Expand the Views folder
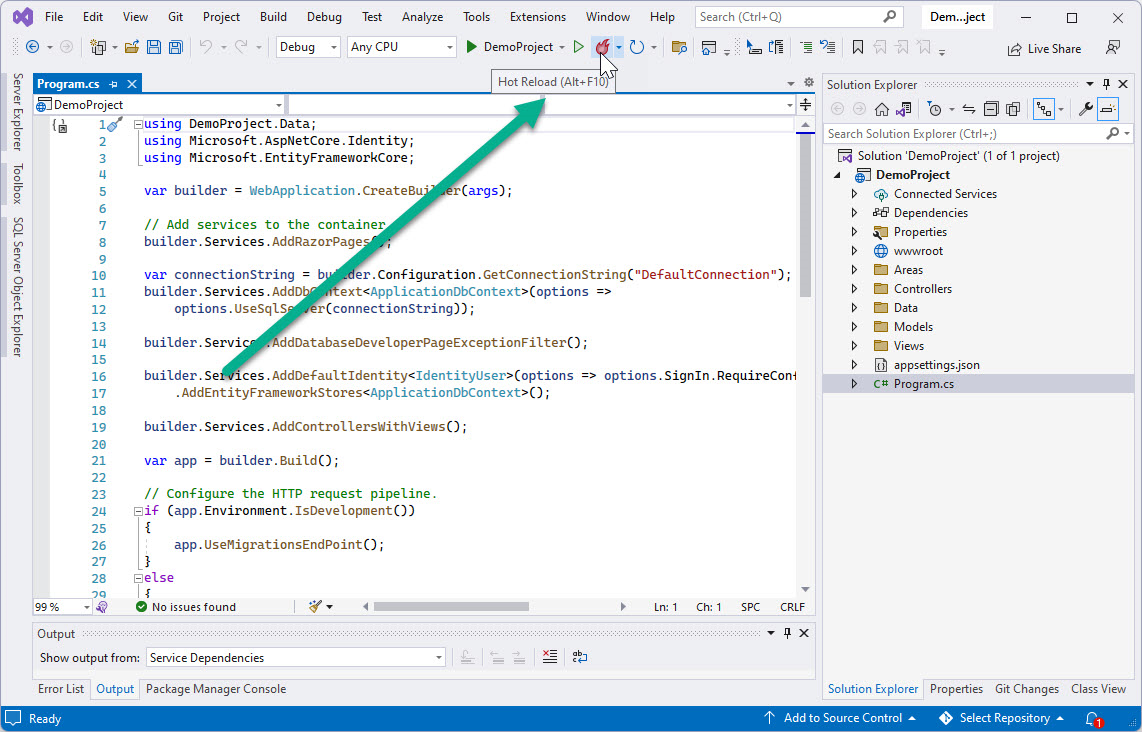Screen dimensions: 1142x732 [x=854, y=346]
